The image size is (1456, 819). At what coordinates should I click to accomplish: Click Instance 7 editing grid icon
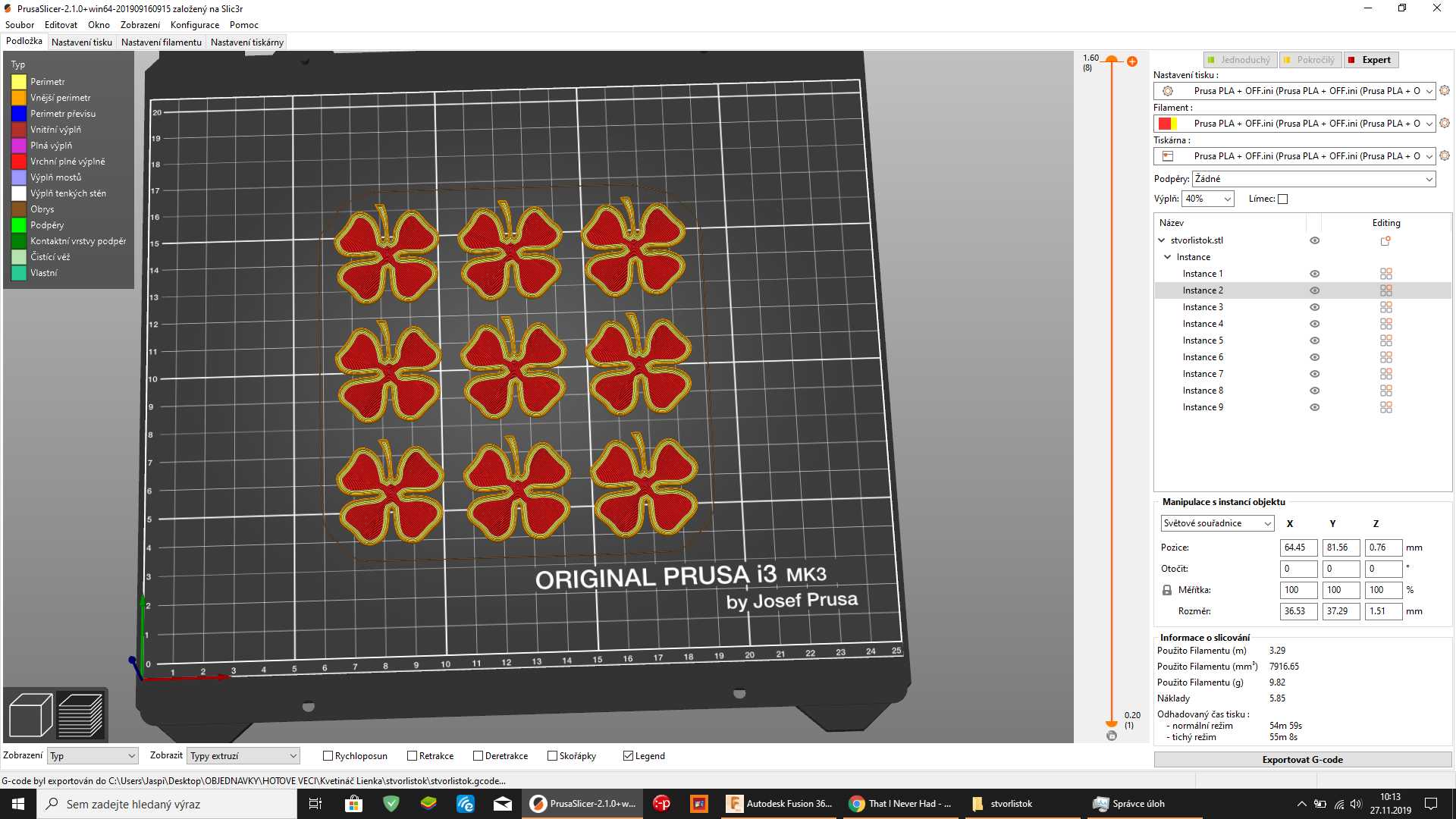1386,374
